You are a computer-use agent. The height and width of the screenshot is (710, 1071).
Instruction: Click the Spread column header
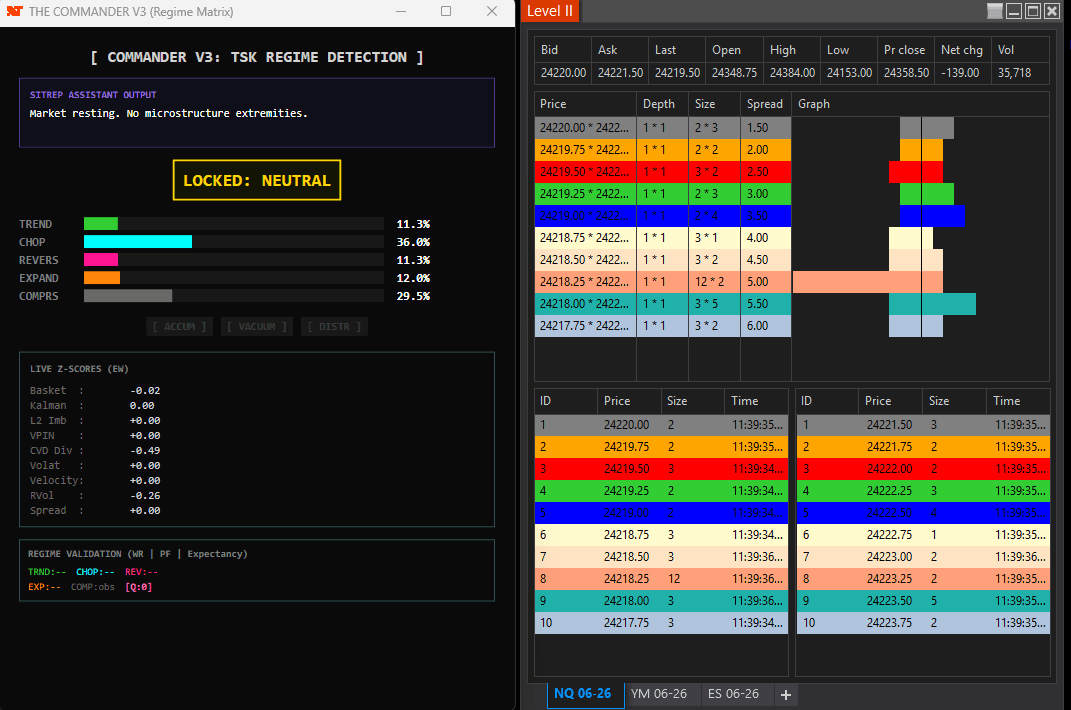point(765,104)
